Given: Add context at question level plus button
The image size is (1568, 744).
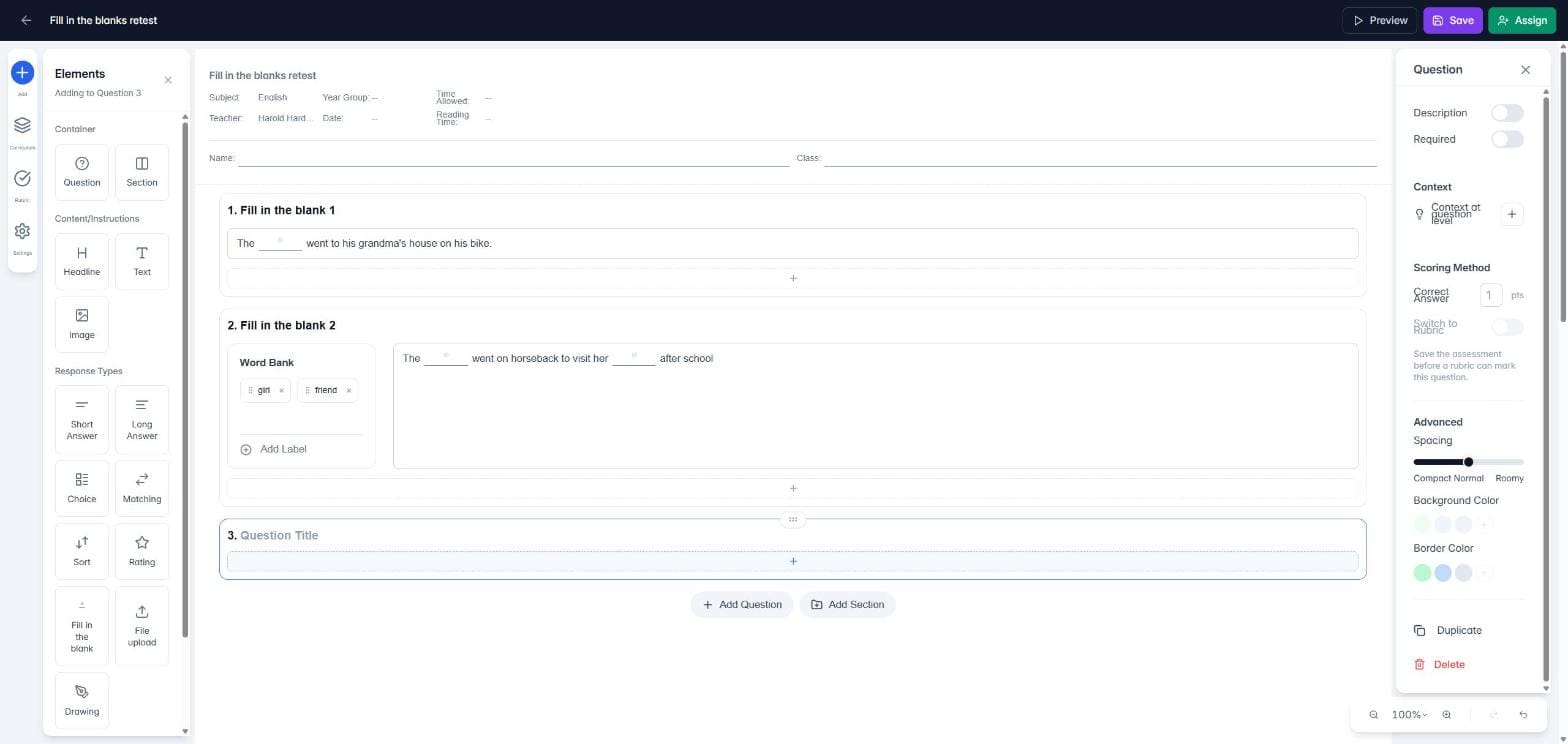Looking at the screenshot, I should pos(1512,214).
